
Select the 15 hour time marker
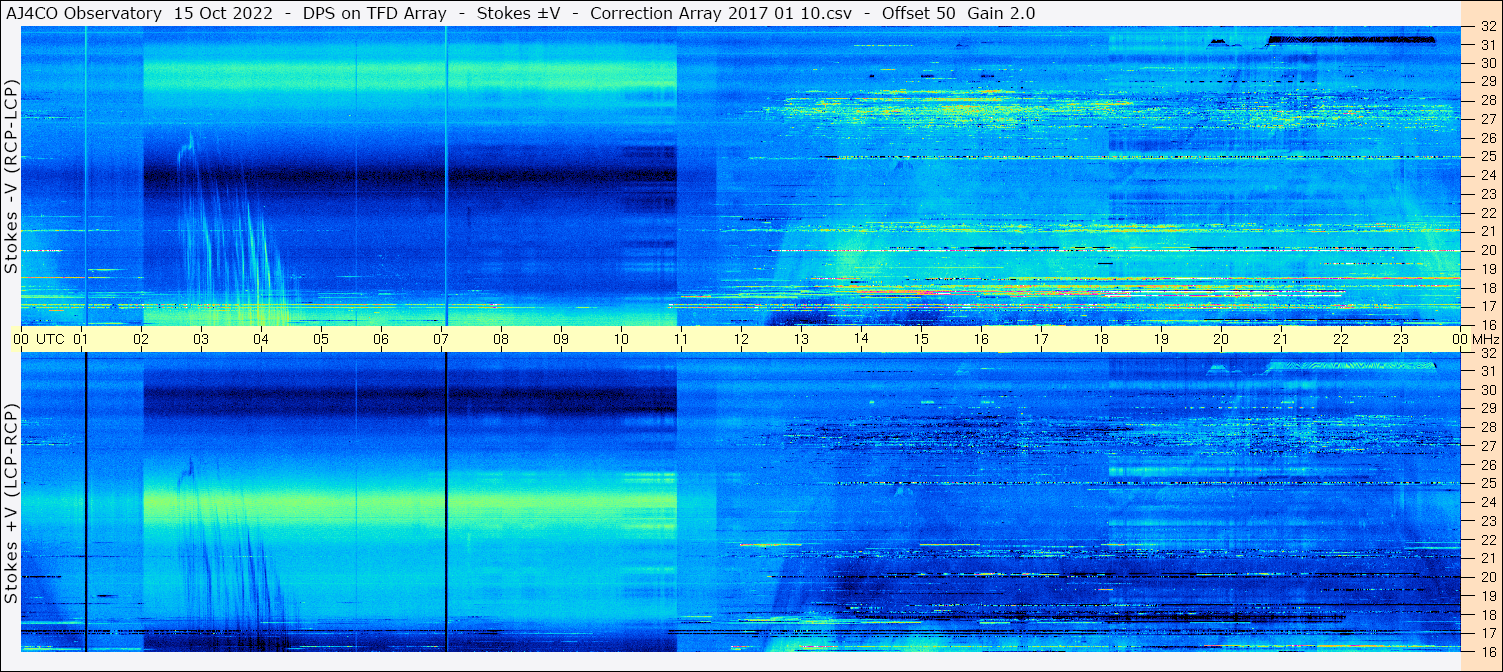click(921, 339)
